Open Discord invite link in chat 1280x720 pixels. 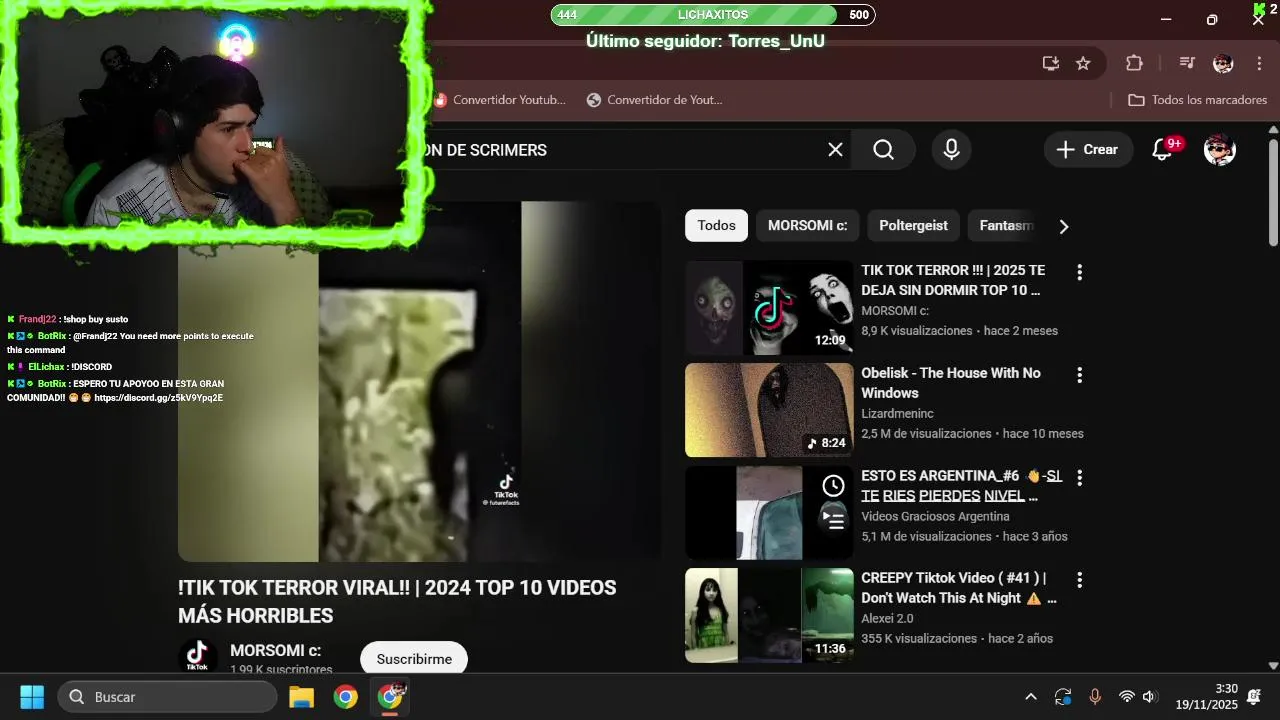[x=158, y=398]
